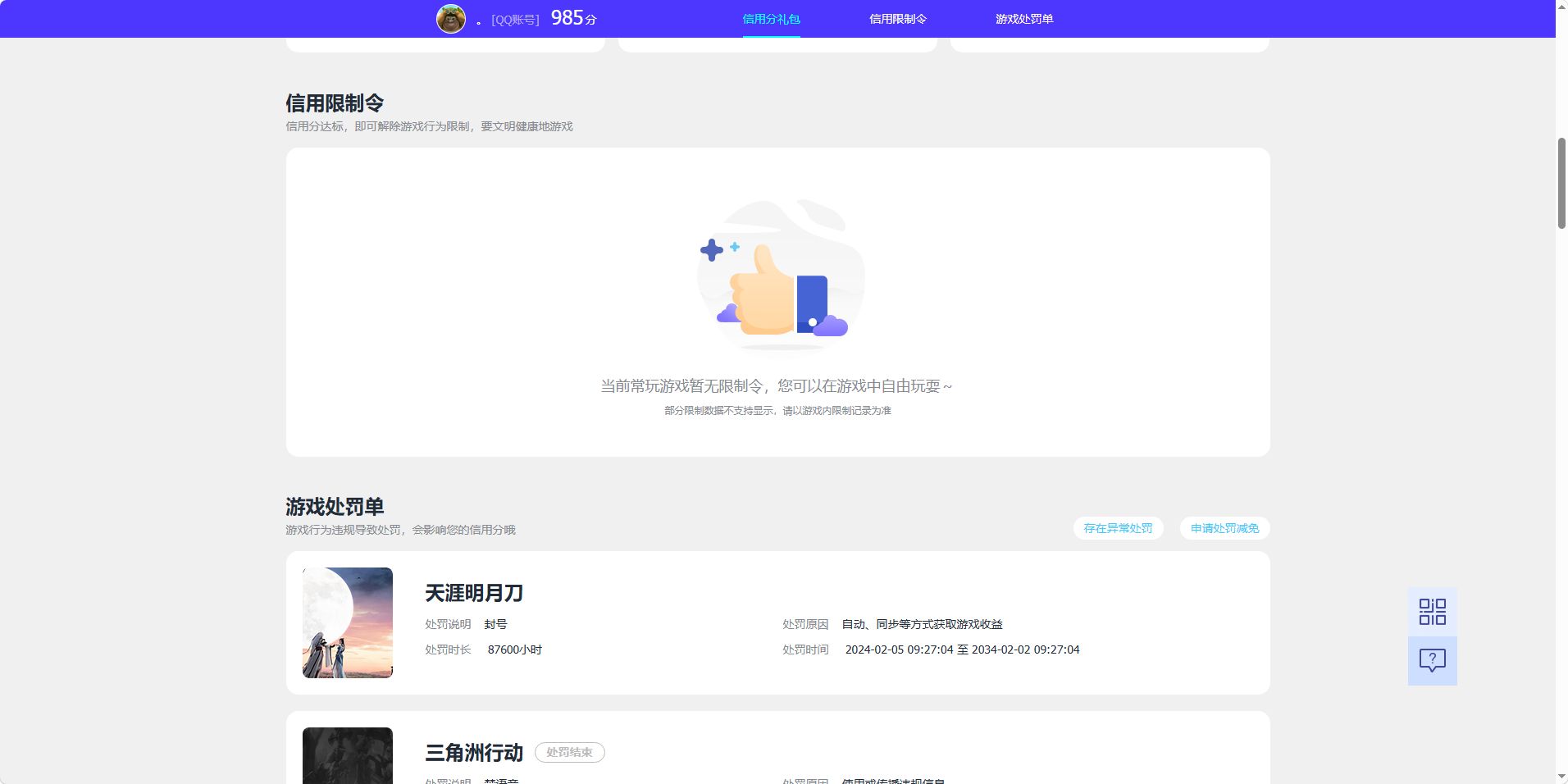1568x784 pixels.
Task: Open the QR code floating button
Action: coord(1432,612)
